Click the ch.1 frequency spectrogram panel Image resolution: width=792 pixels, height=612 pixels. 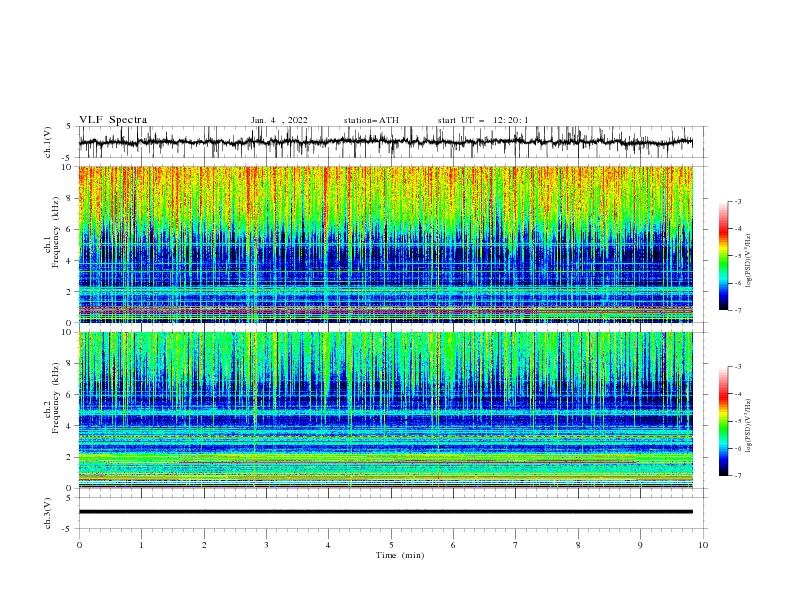point(385,244)
